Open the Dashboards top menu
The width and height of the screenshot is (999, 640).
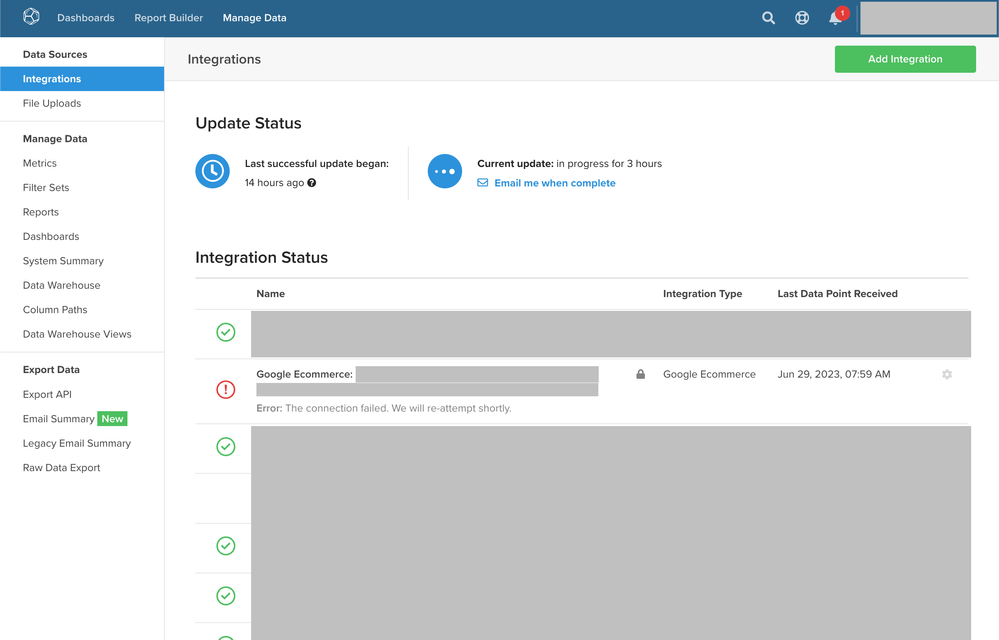pyautogui.click(x=86, y=18)
